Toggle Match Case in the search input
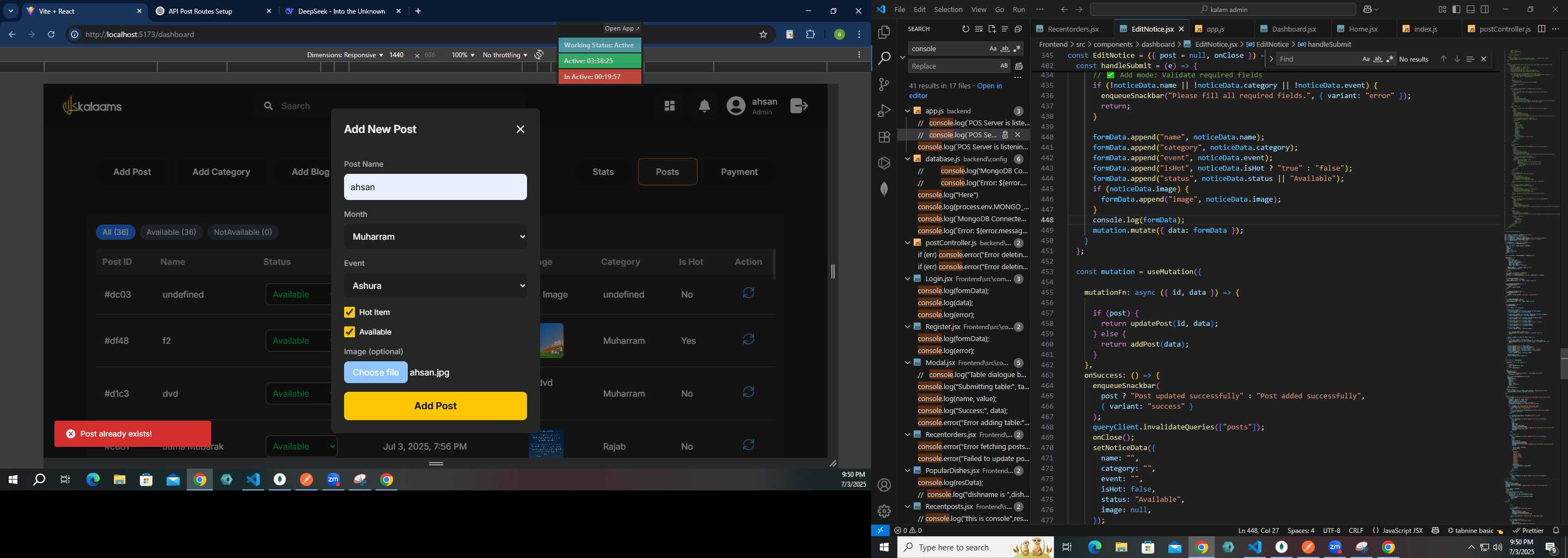This screenshot has height=558, width=1568. coord(993,48)
